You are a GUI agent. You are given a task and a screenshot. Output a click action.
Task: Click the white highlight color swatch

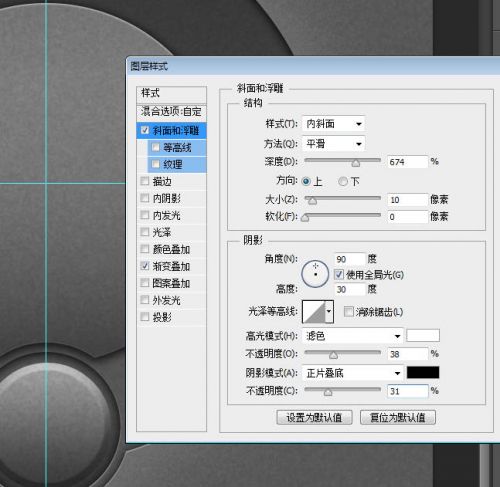(x=423, y=336)
